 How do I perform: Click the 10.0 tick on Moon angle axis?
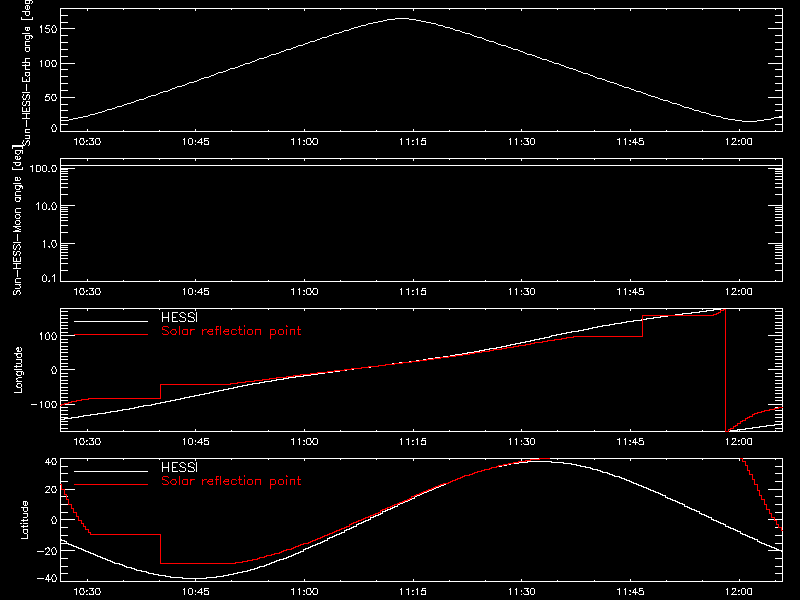tap(45, 206)
